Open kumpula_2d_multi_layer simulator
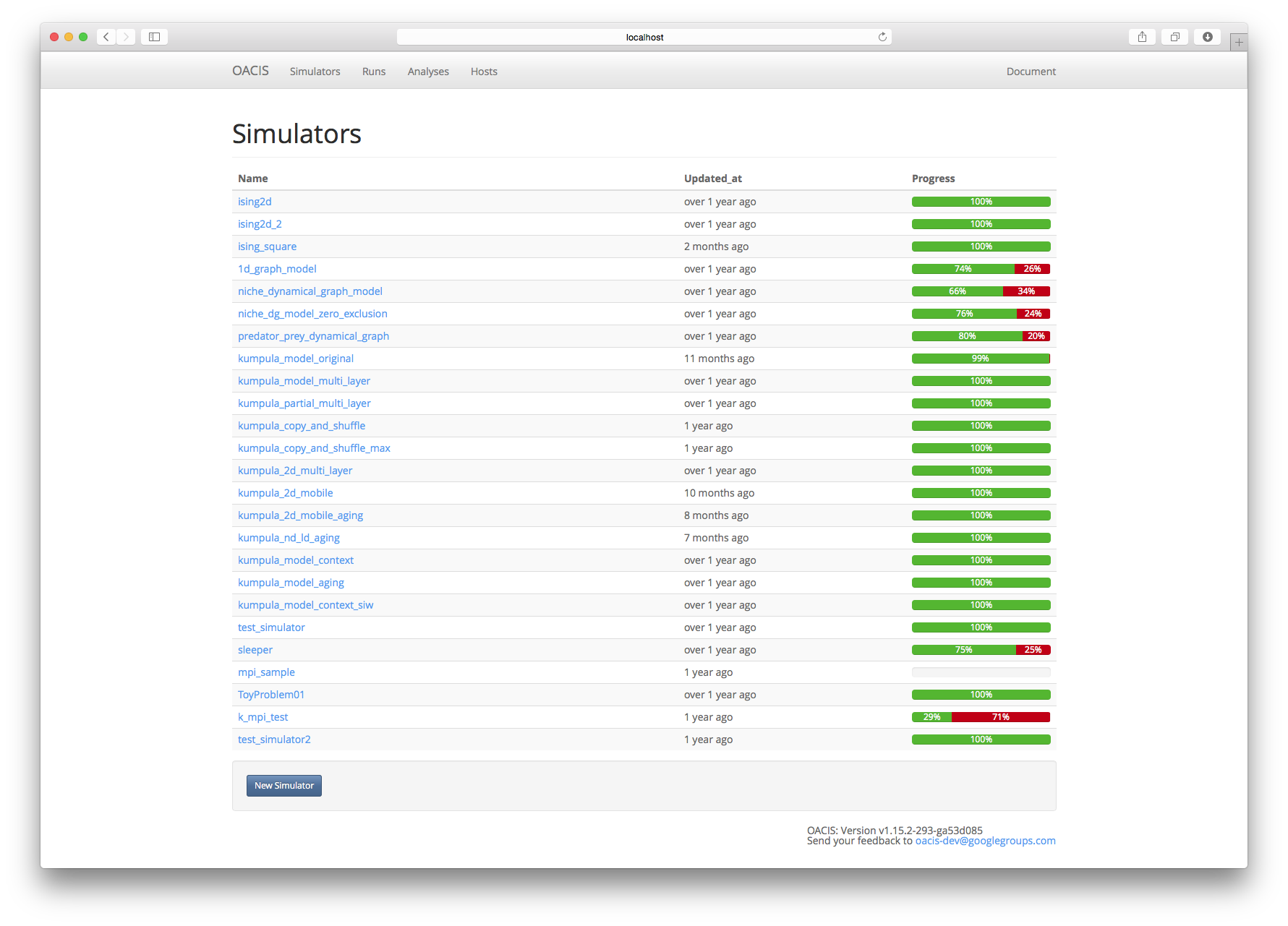This screenshot has width=1288, height=926. (x=295, y=471)
